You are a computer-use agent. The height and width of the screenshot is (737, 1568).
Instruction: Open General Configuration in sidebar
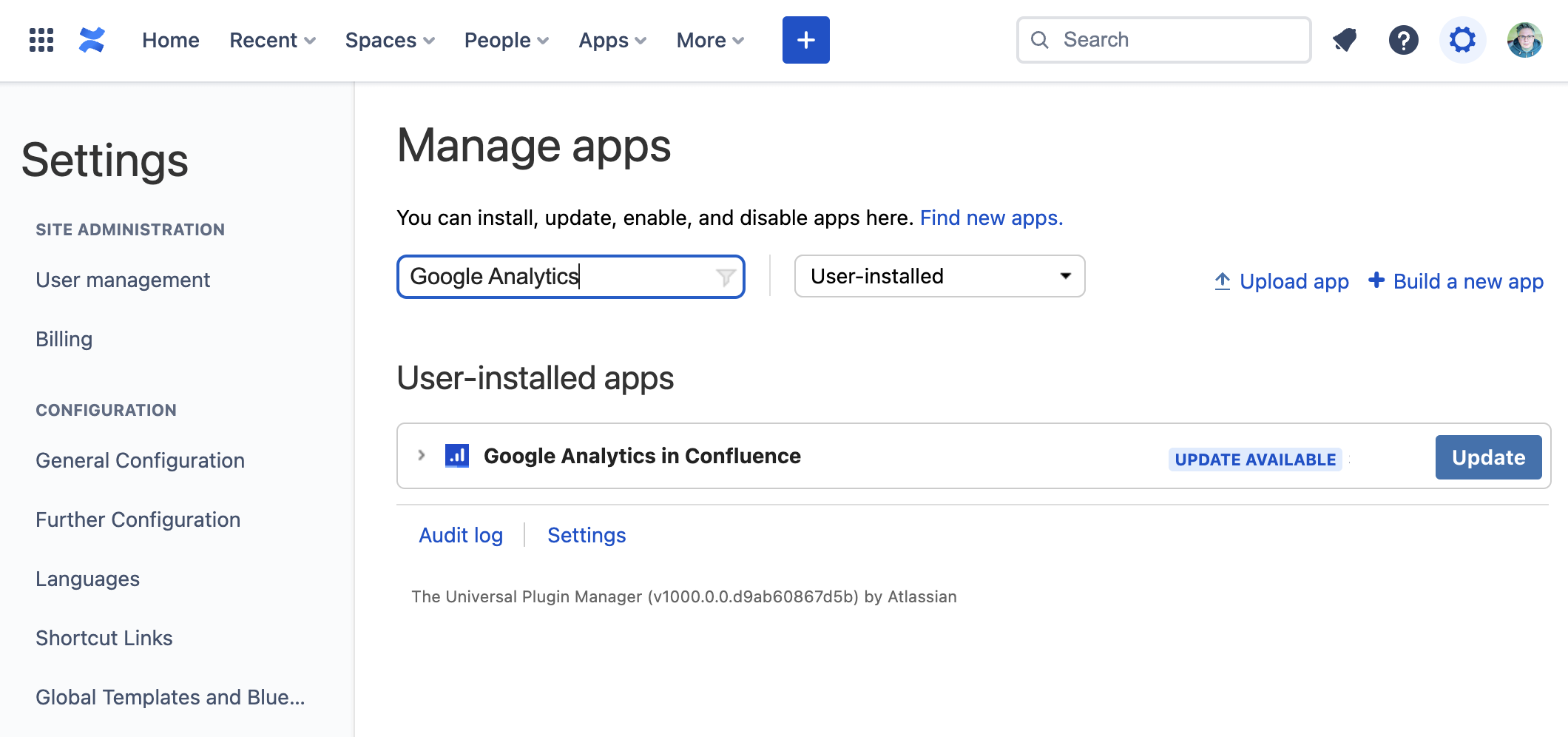[x=140, y=460]
